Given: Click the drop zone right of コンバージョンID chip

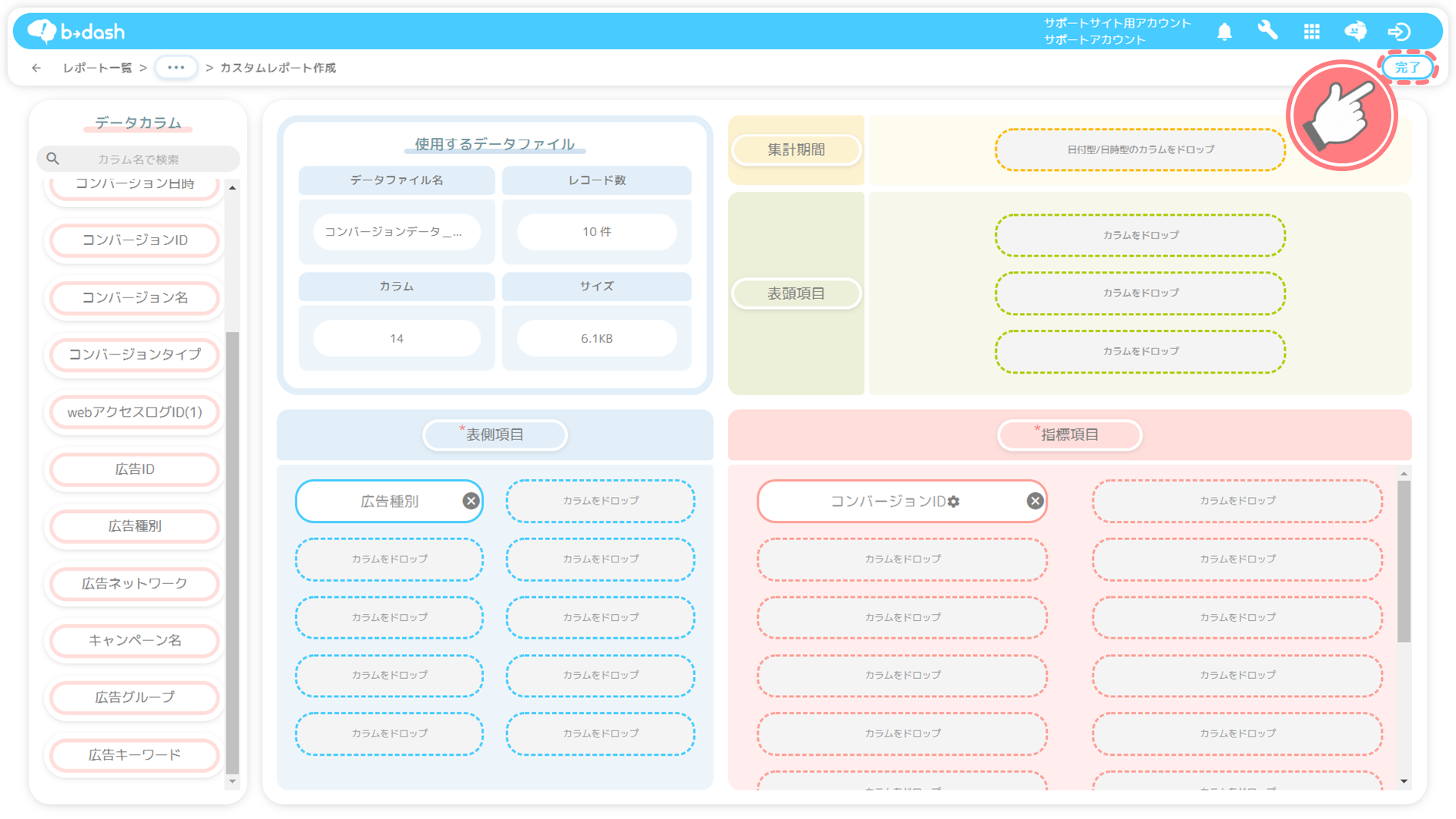Looking at the screenshot, I should click(x=1237, y=501).
